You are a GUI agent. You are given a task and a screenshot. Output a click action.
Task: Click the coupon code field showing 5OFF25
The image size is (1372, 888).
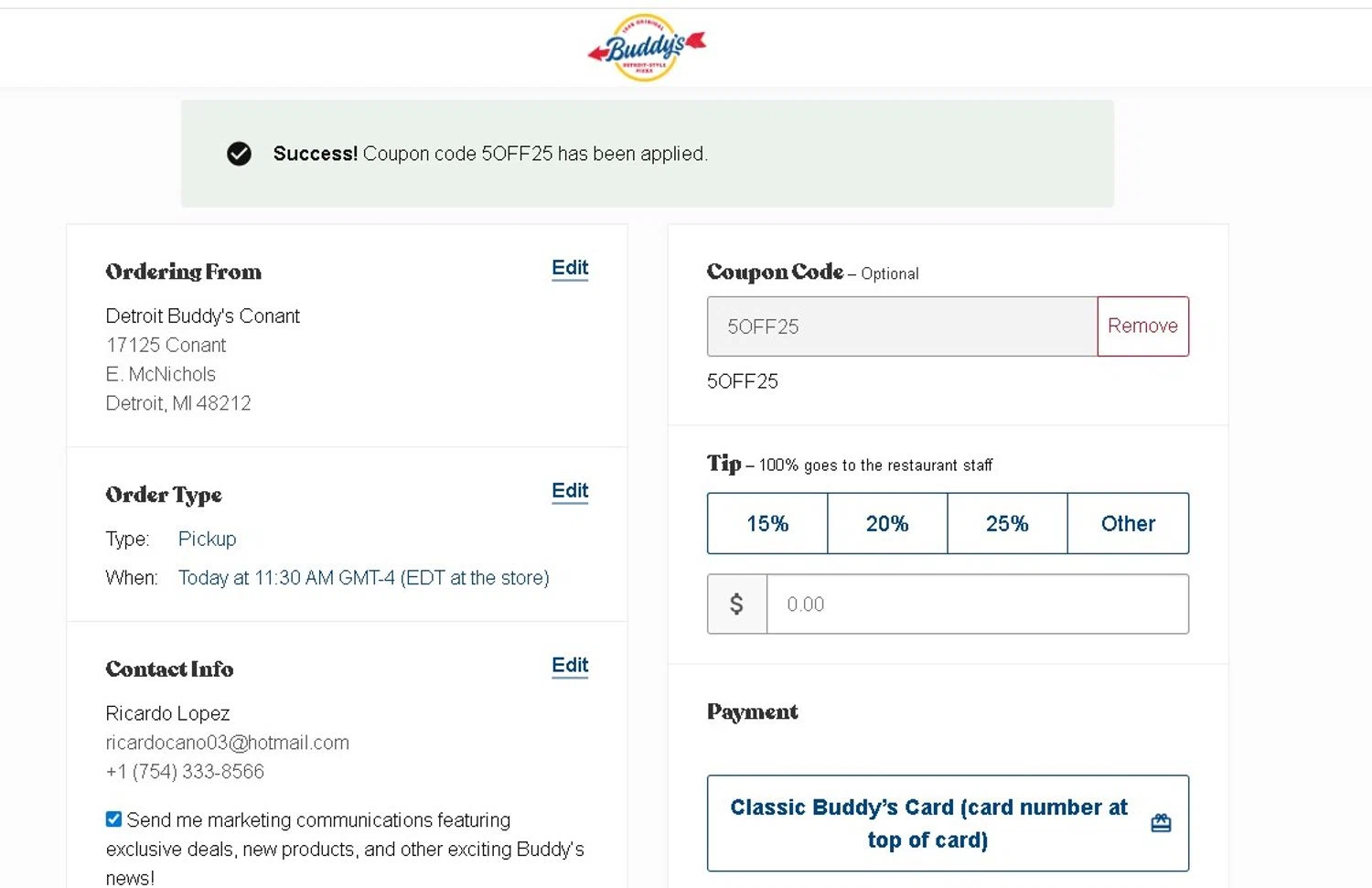[901, 326]
